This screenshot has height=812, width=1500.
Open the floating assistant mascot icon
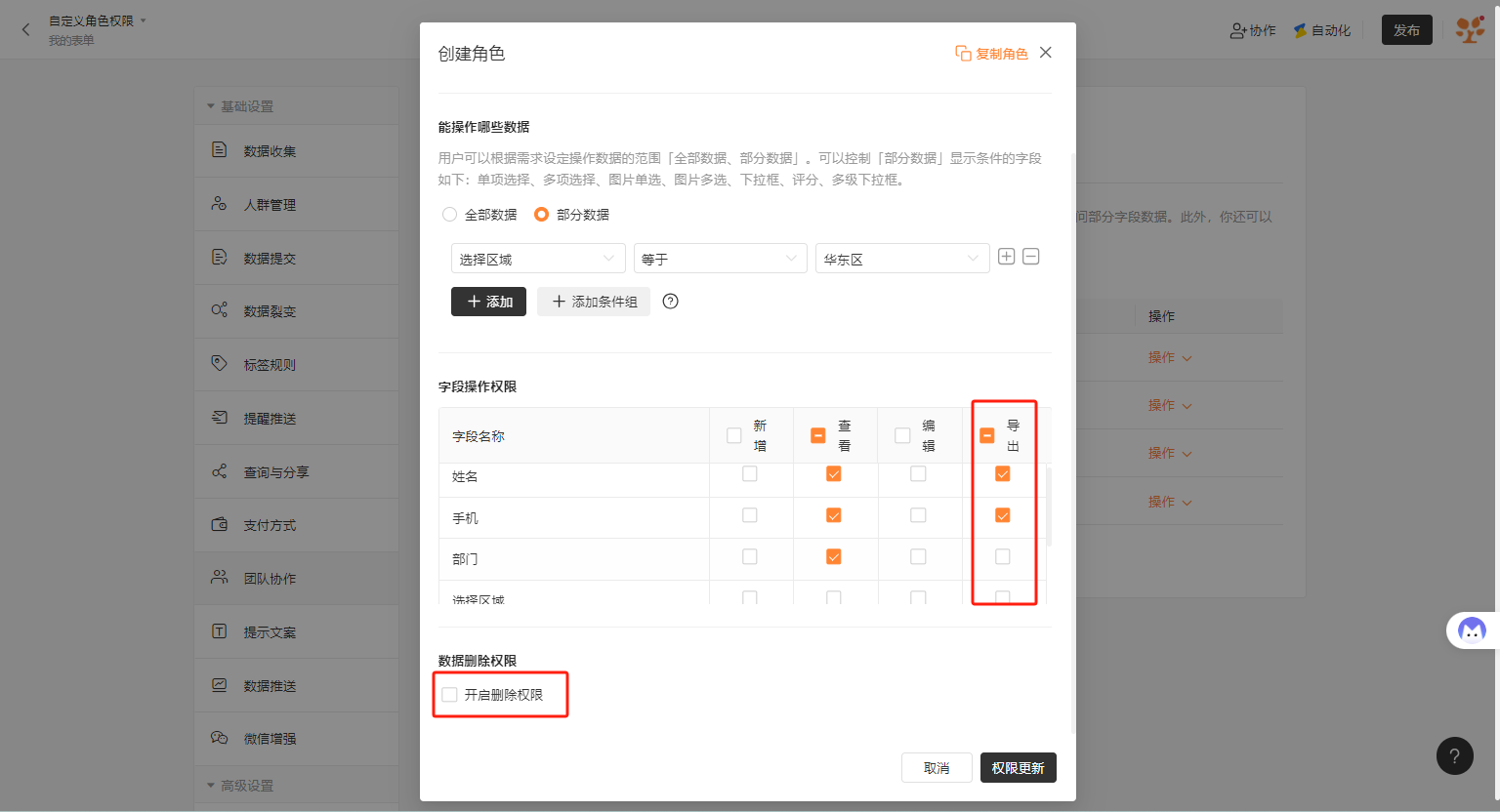pyautogui.click(x=1472, y=630)
